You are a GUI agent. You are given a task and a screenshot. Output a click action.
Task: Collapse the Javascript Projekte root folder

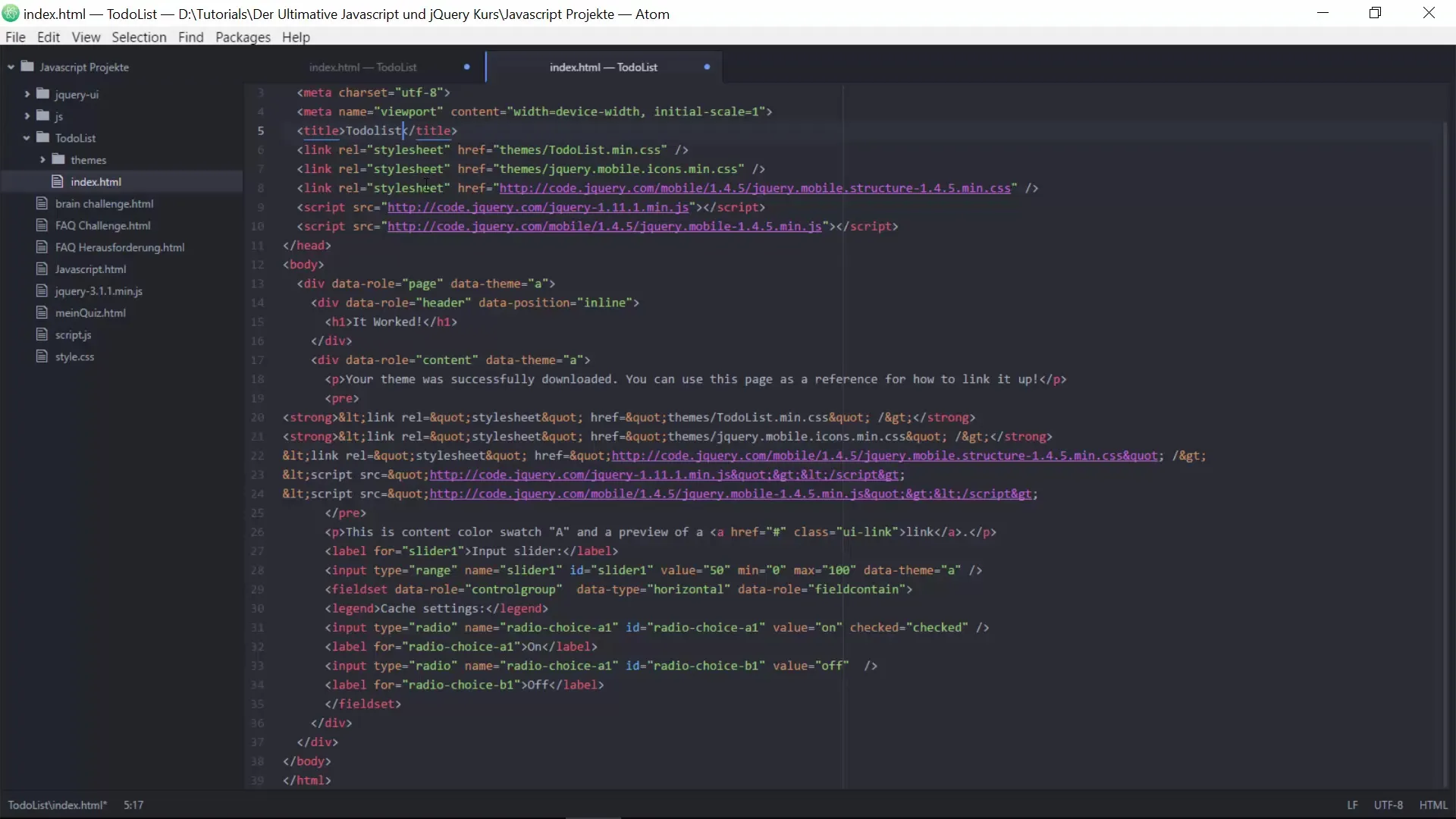(x=11, y=67)
